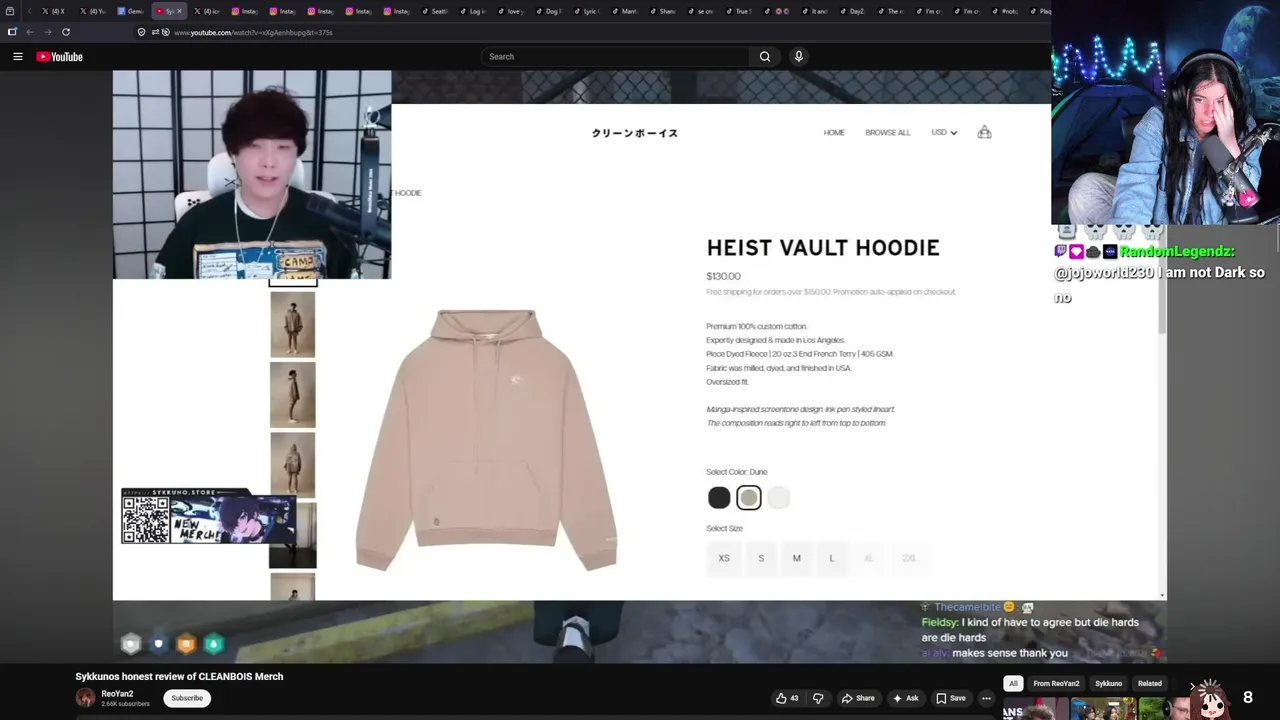This screenshot has width=1280, height=720.
Task: Click the main Dune hoodie product image
Action: (x=486, y=440)
